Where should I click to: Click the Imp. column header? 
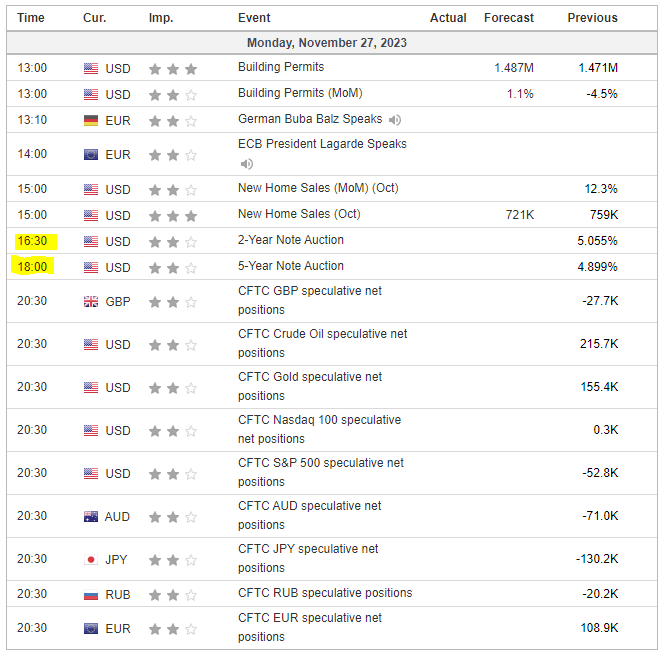(x=160, y=18)
